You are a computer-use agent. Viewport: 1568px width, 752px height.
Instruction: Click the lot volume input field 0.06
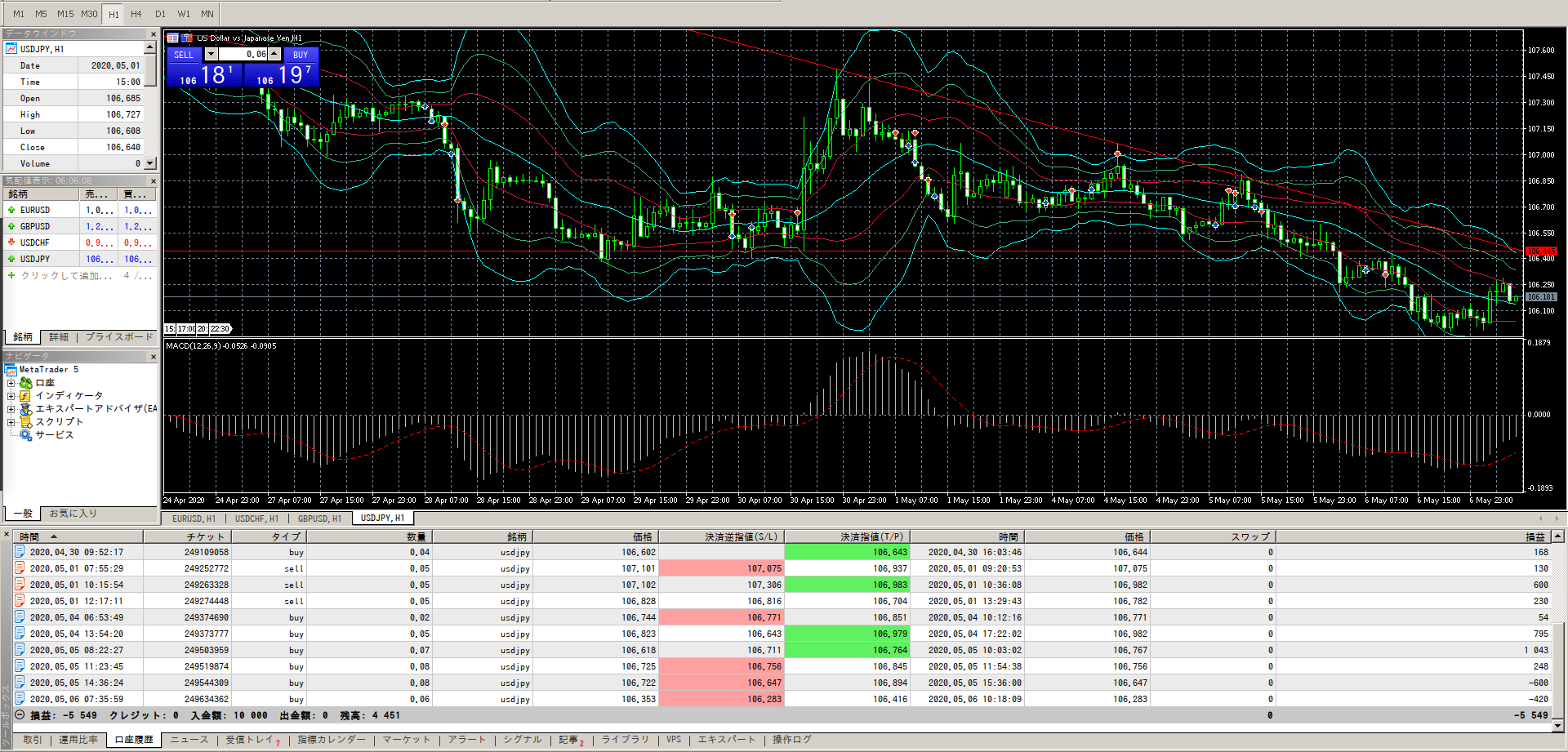click(x=243, y=54)
